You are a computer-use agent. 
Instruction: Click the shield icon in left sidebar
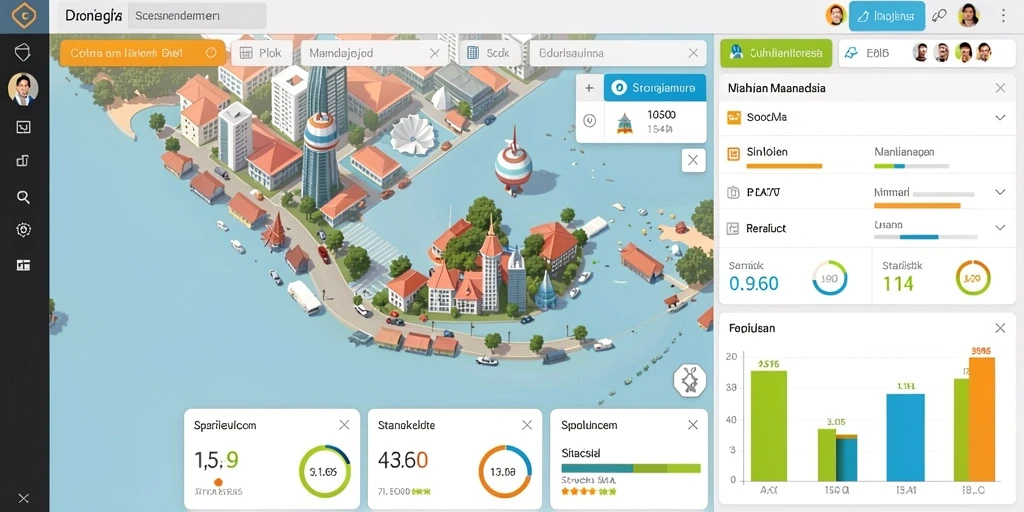pos(23,53)
